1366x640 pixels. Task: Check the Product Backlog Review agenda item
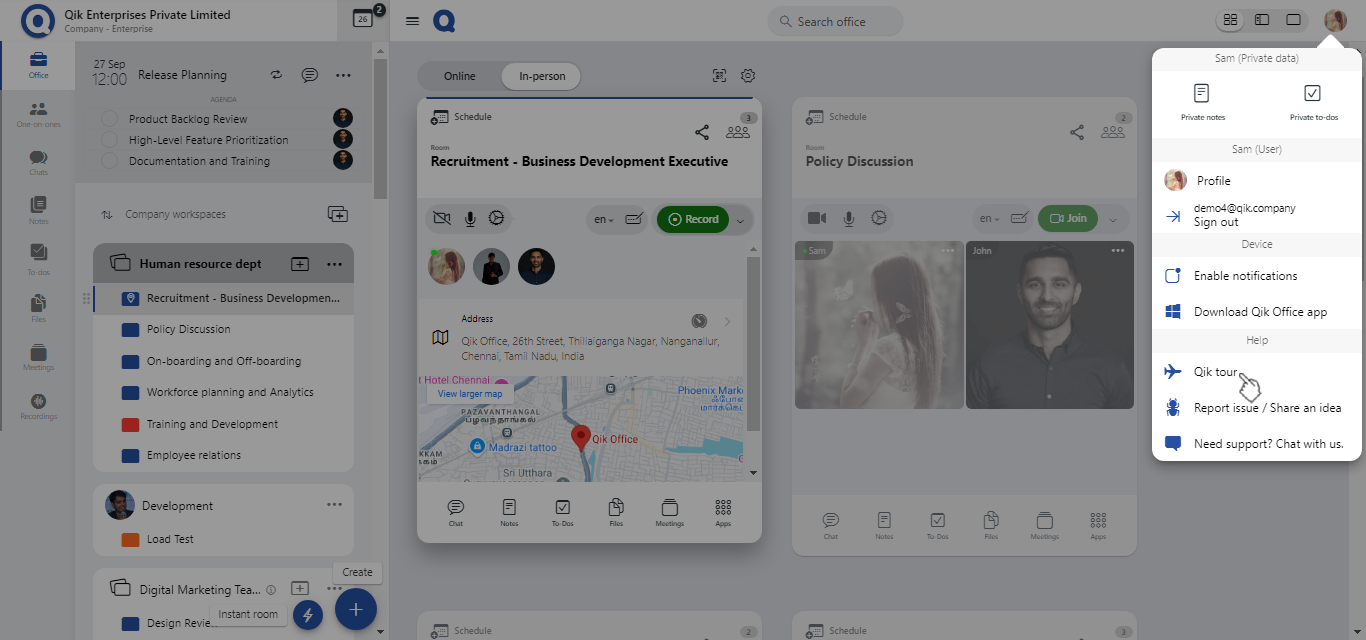(x=110, y=119)
